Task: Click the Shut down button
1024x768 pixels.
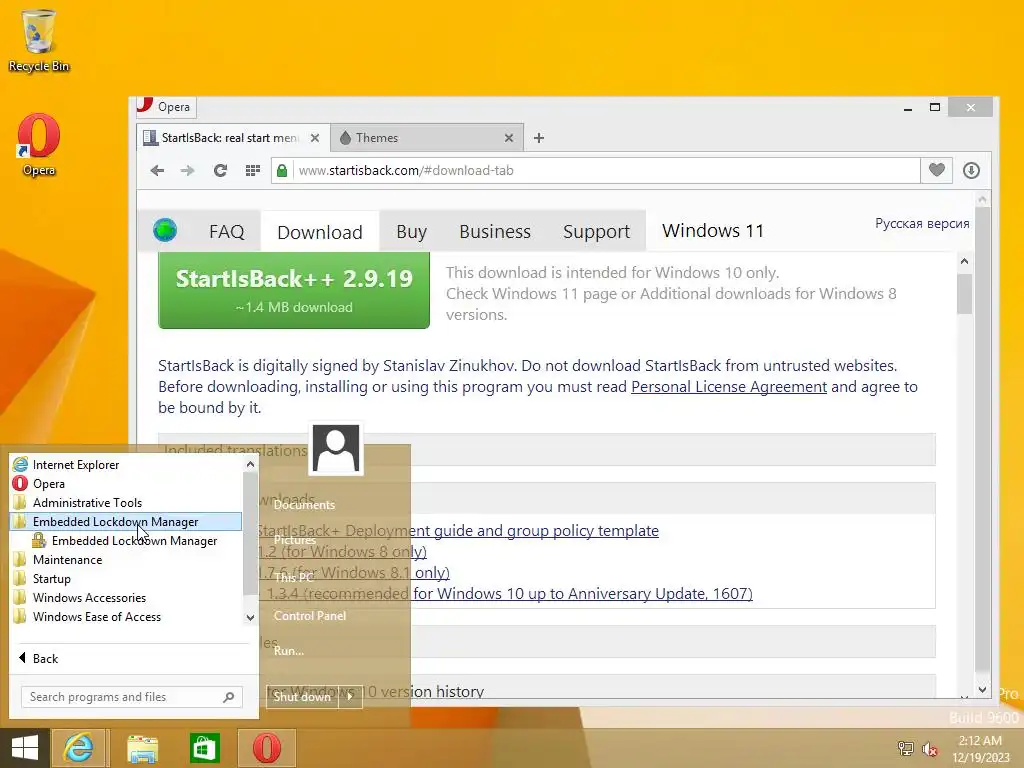Action: click(x=302, y=697)
